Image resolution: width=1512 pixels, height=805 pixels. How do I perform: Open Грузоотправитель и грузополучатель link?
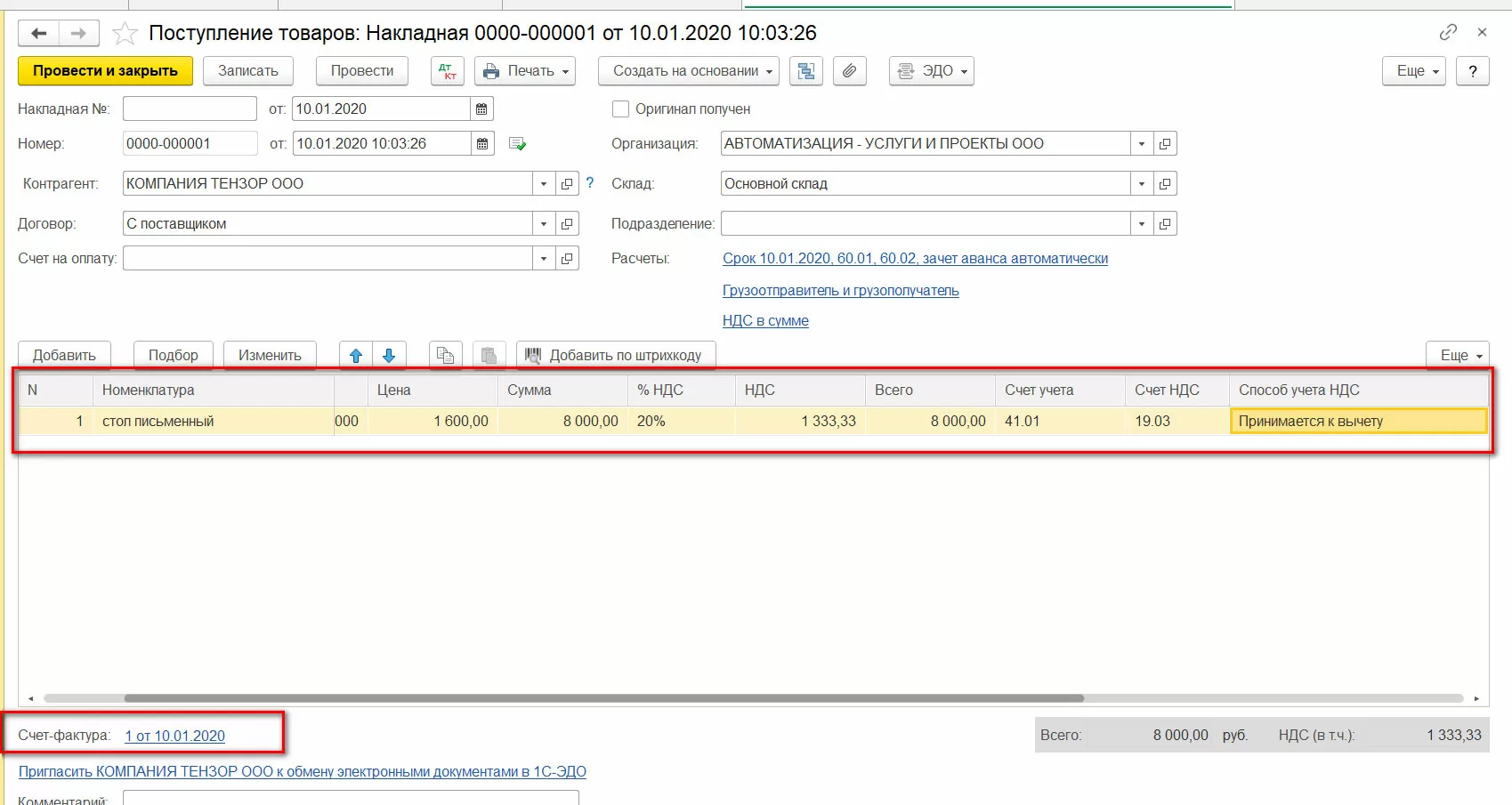[x=841, y=290]
